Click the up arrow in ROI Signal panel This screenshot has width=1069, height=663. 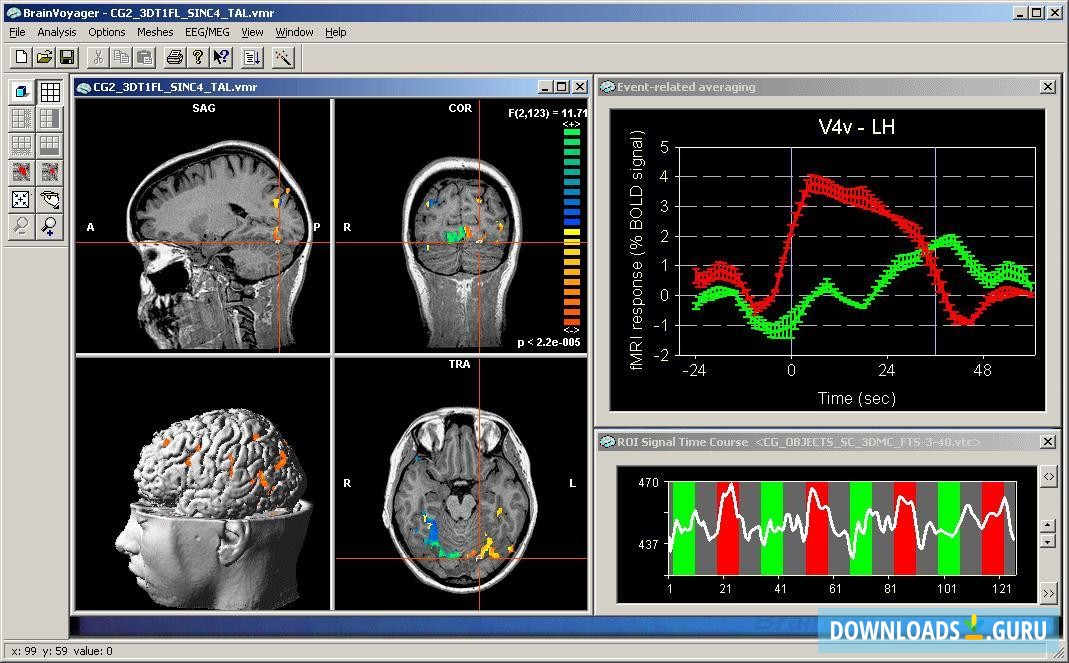[x=1048, y=525]
